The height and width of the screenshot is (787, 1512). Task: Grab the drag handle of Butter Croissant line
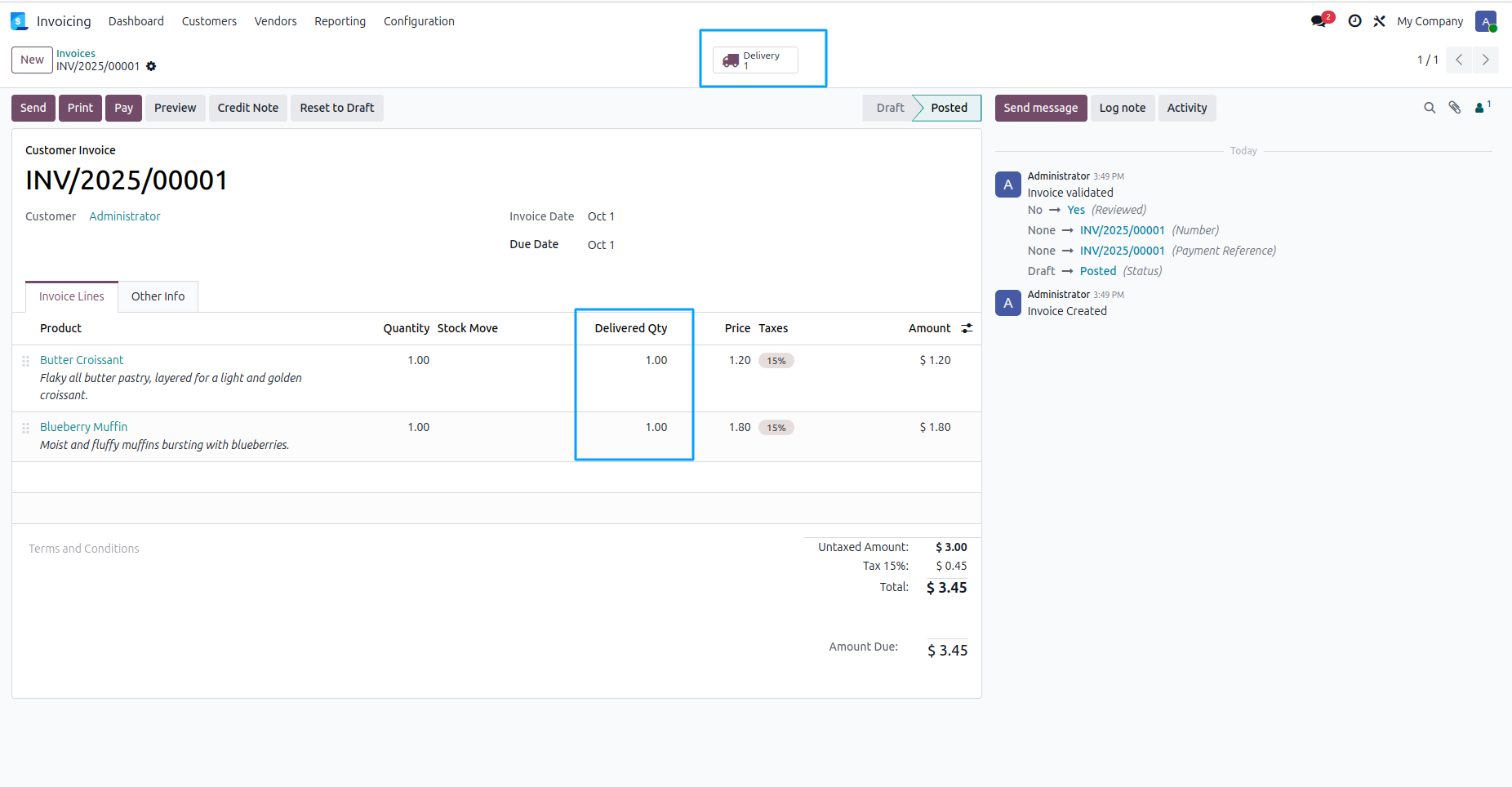click(25, 361)
